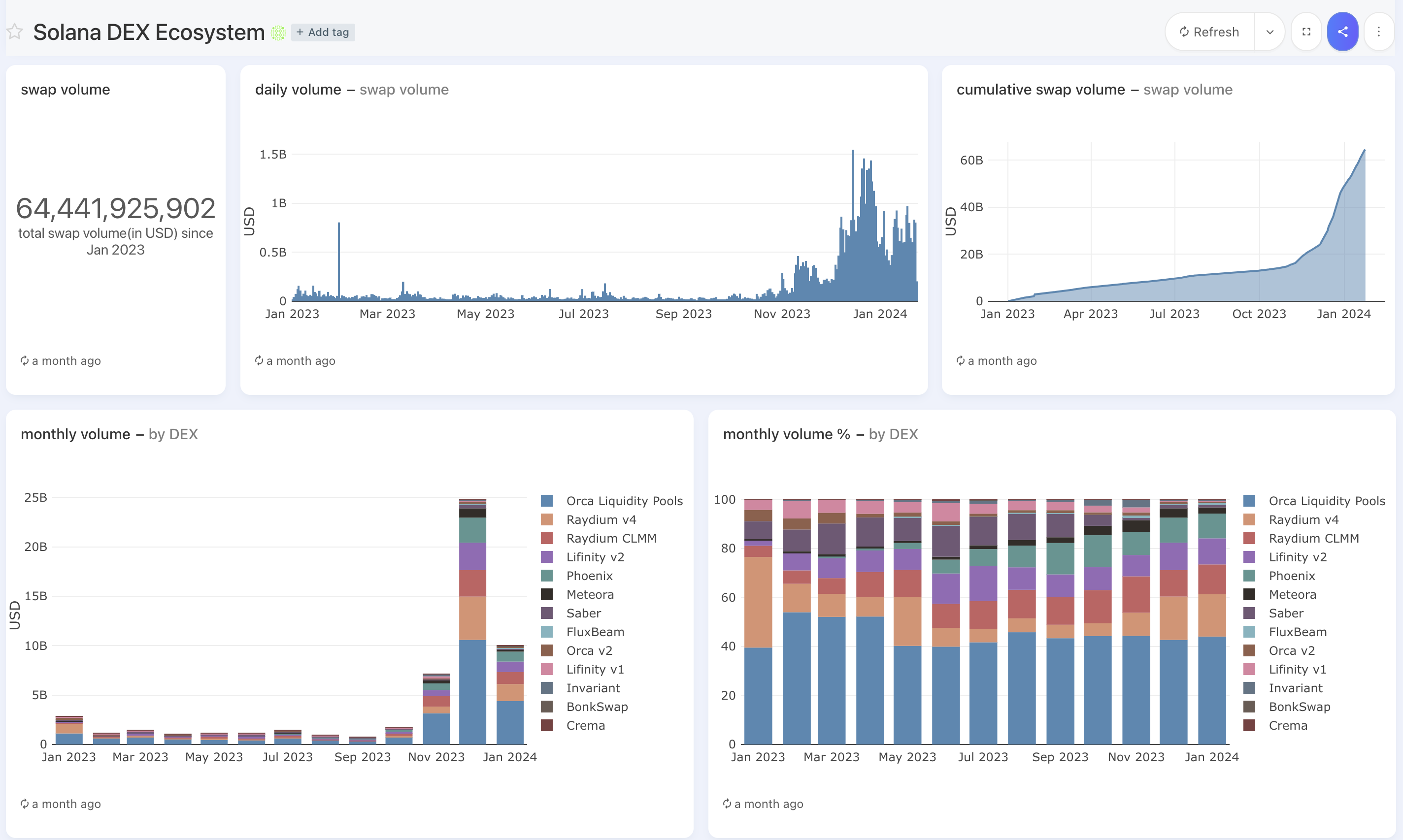Open the daily volume swap volume query link

pyautogui.click(x=403, y=90)
